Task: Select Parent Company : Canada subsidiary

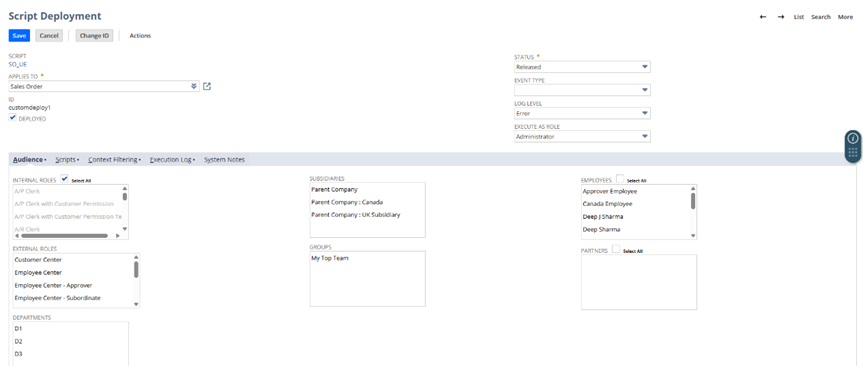Action: (x=347, y=202)
